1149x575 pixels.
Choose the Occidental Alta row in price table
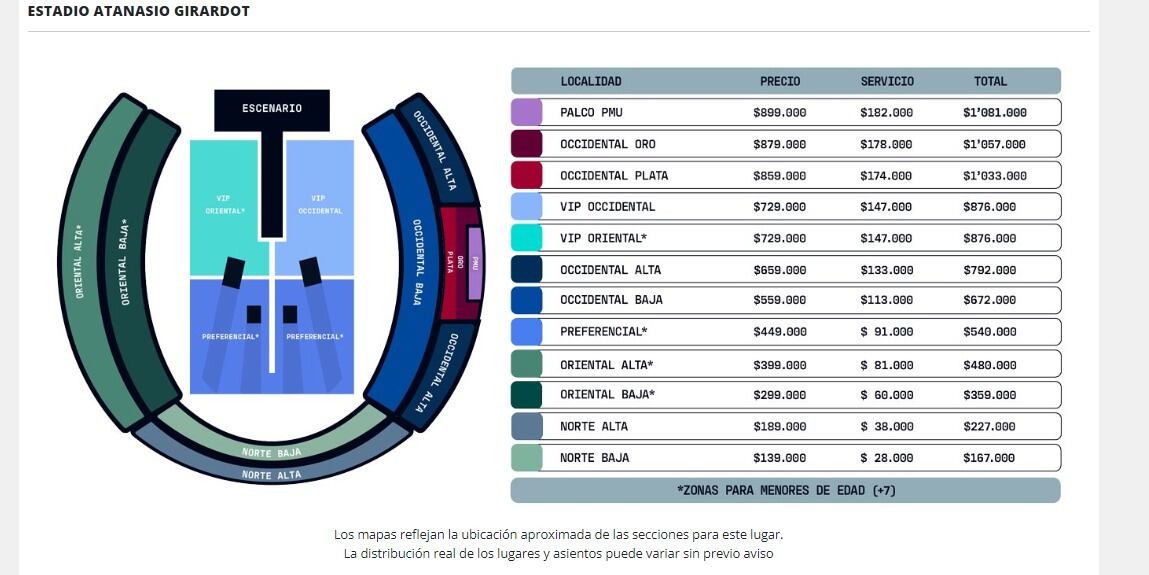click(785, 269)
